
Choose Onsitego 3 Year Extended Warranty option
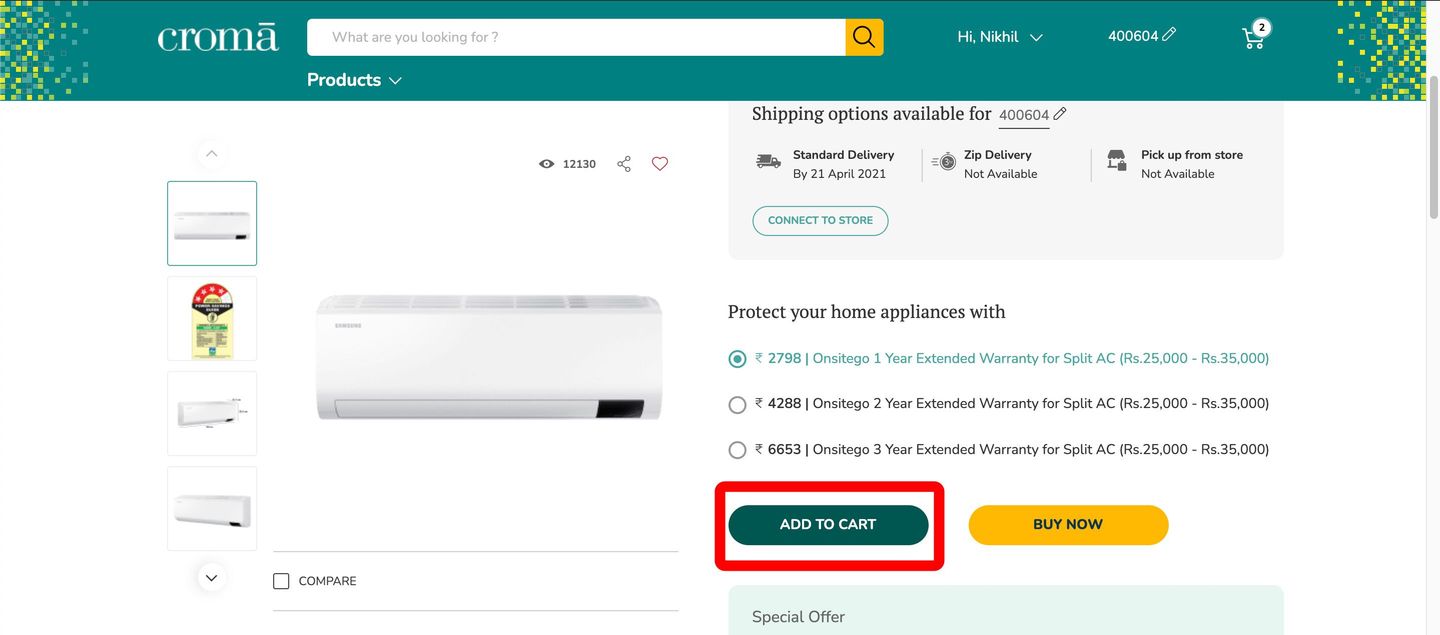pos(738,450)
